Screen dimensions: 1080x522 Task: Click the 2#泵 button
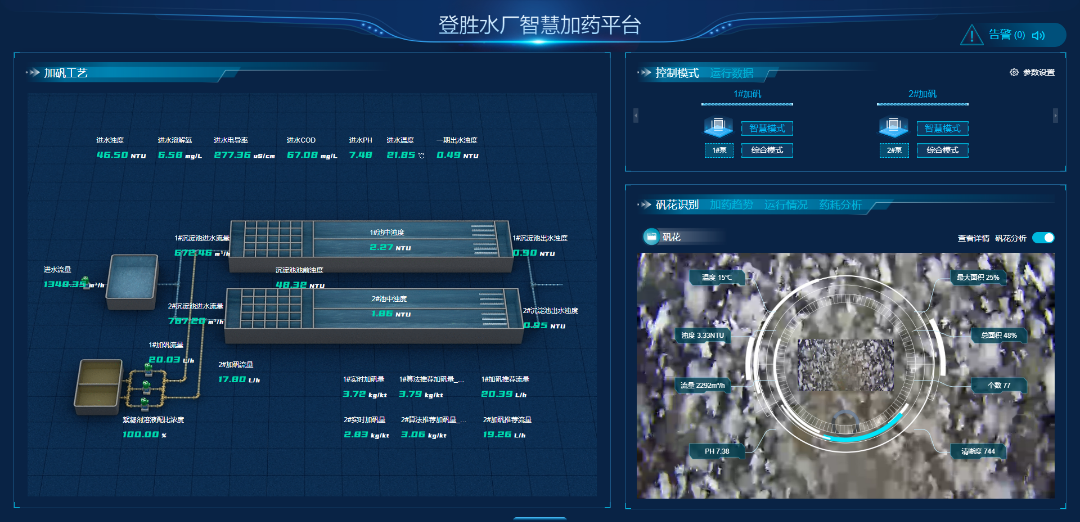pyautogui.click(x=895, y=150)
